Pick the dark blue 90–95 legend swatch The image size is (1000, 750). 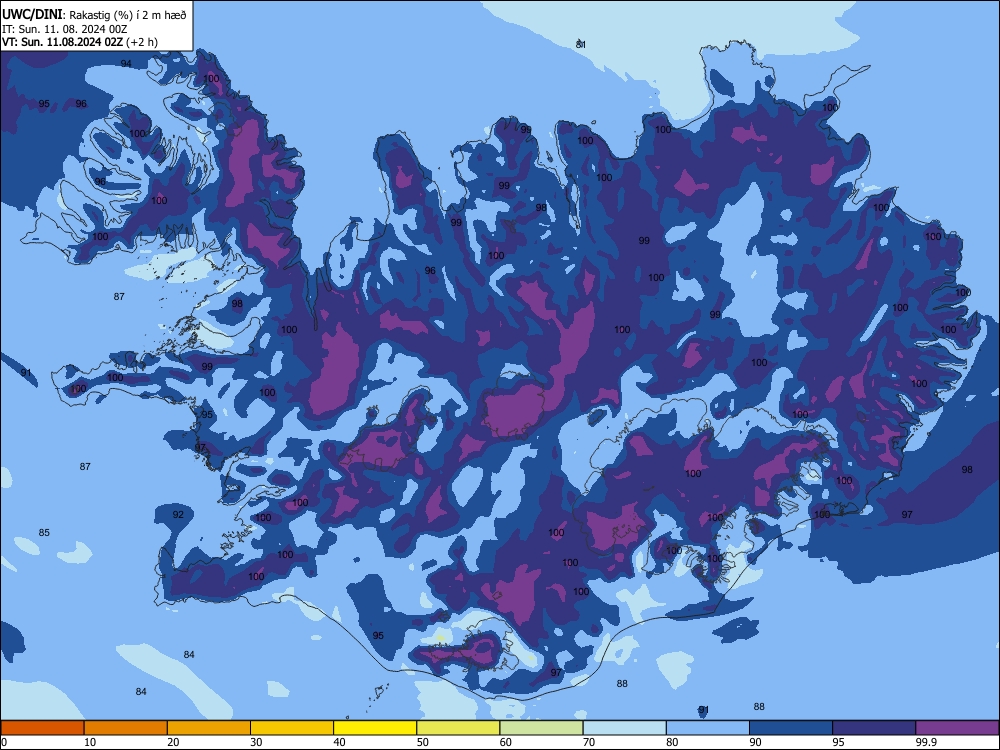pos(791,728)
